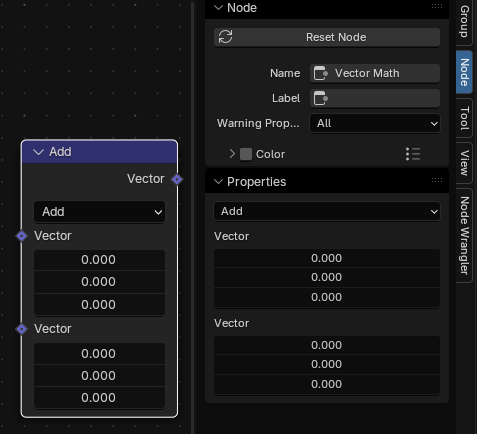Click the first Vector input socket on node

click(22, 236)
